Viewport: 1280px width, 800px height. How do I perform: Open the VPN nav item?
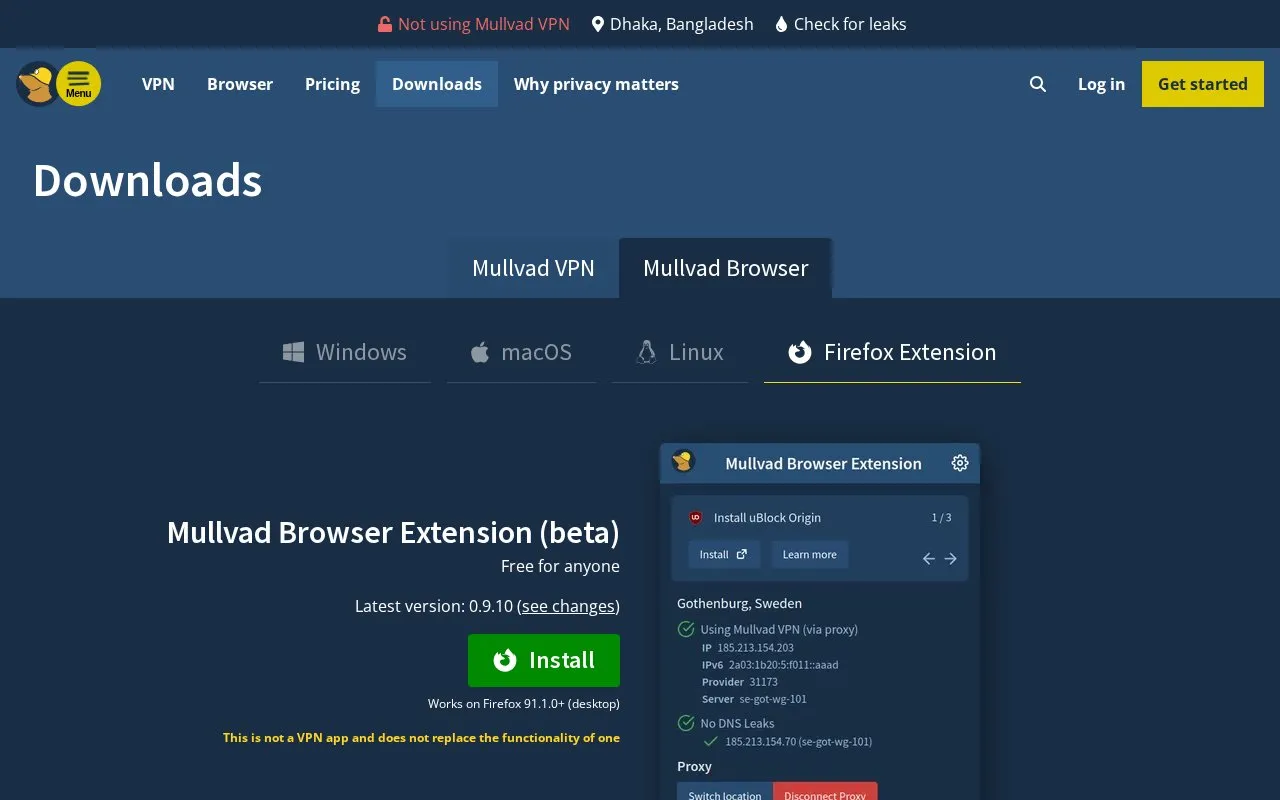coord(158,84)
